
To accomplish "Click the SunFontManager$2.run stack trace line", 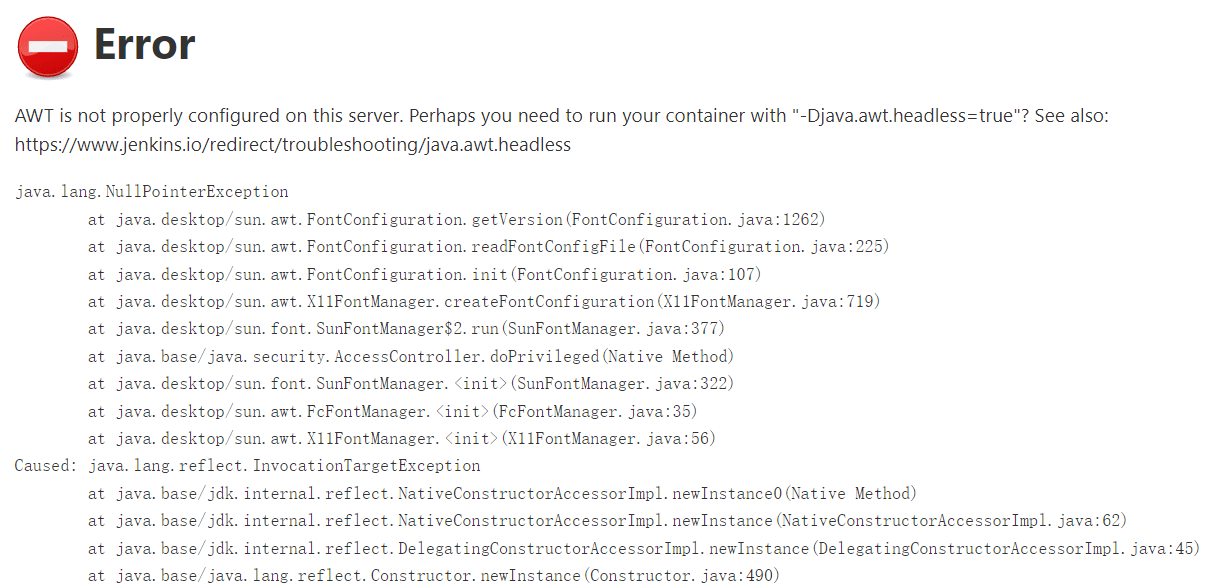I will 406,329.
